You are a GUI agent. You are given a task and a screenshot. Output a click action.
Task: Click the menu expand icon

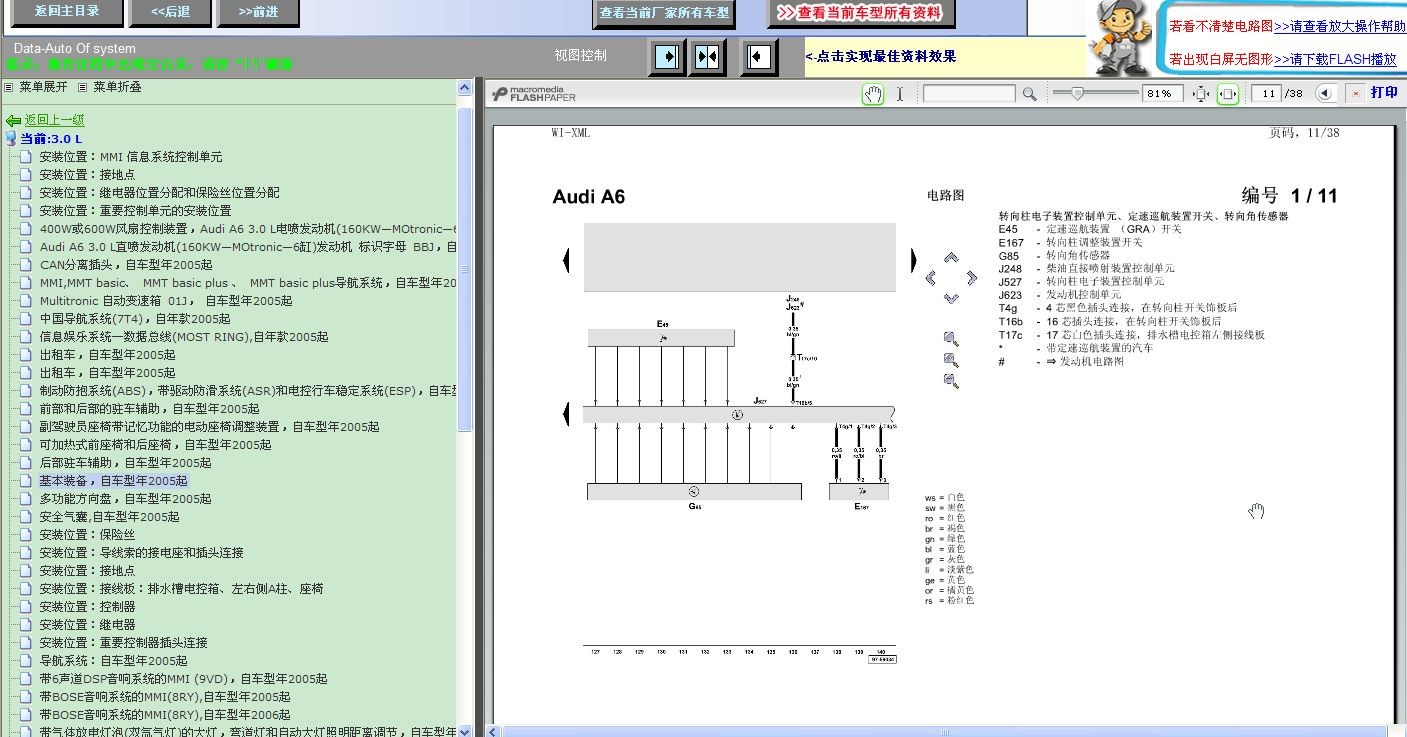(x=9, y=87)
